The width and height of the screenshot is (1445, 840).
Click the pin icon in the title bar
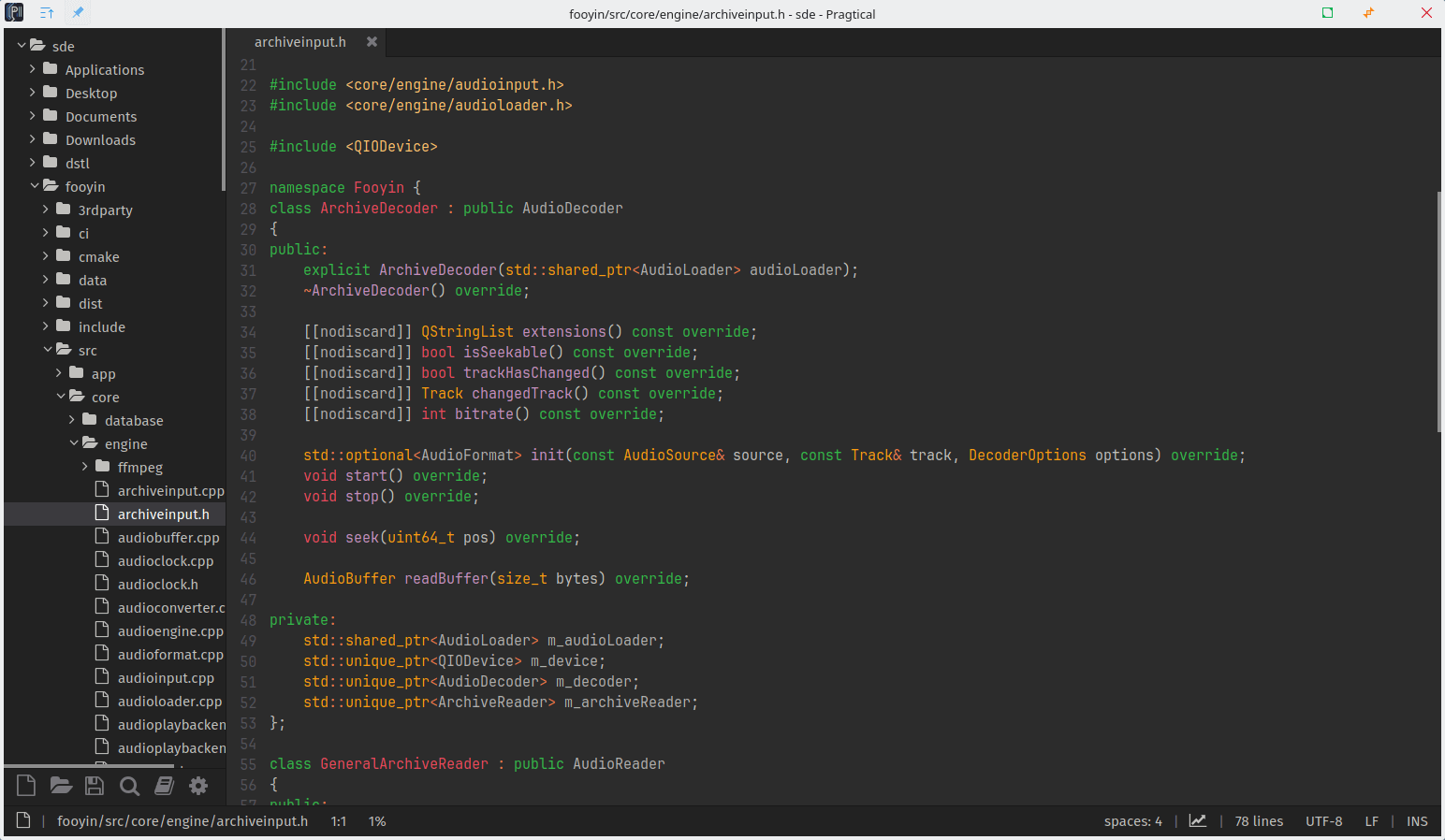tap(78, 13)
